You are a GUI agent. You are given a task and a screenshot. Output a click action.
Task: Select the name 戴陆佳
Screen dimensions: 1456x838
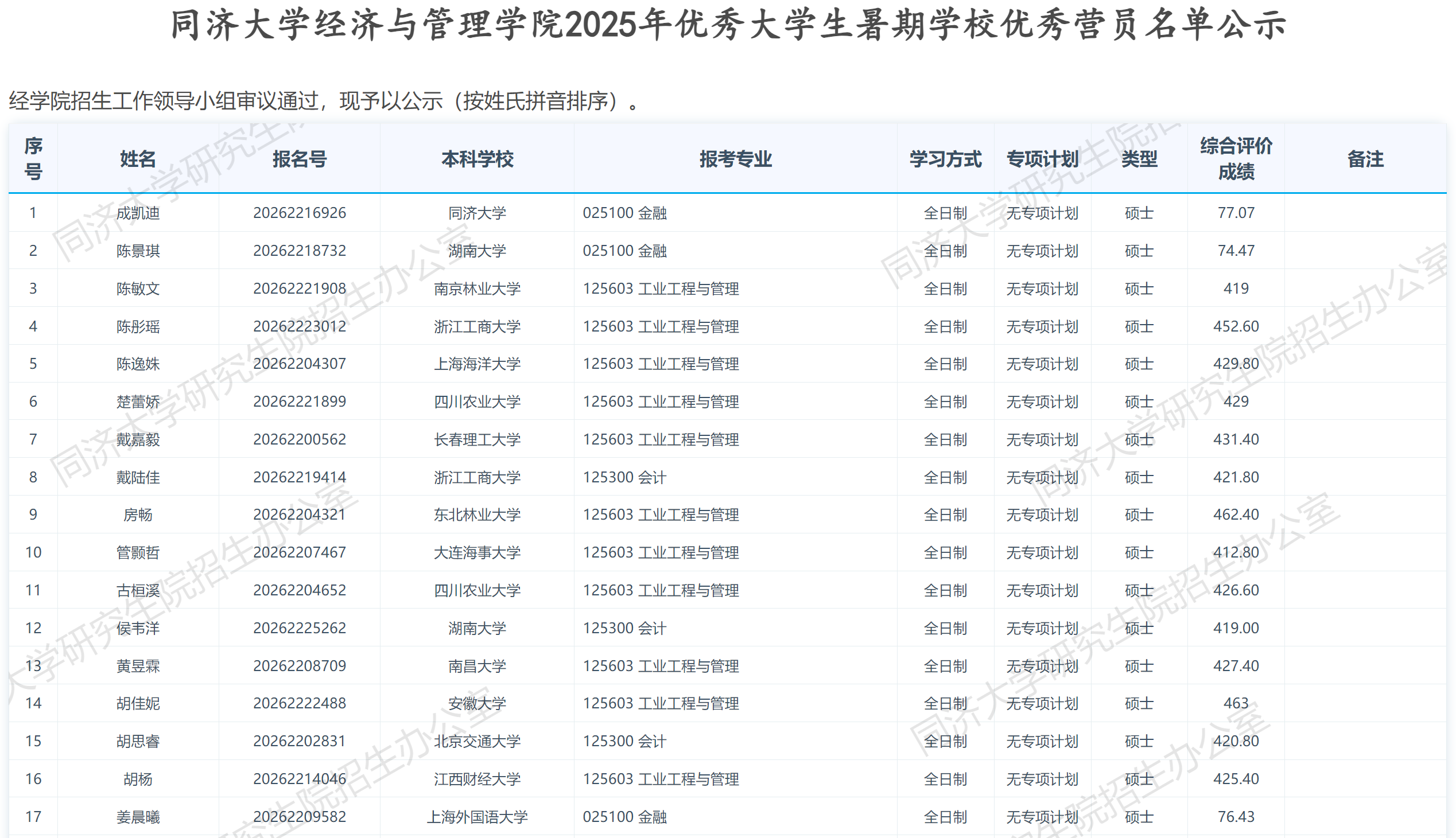pyautogui.click(x=138, y=477)
